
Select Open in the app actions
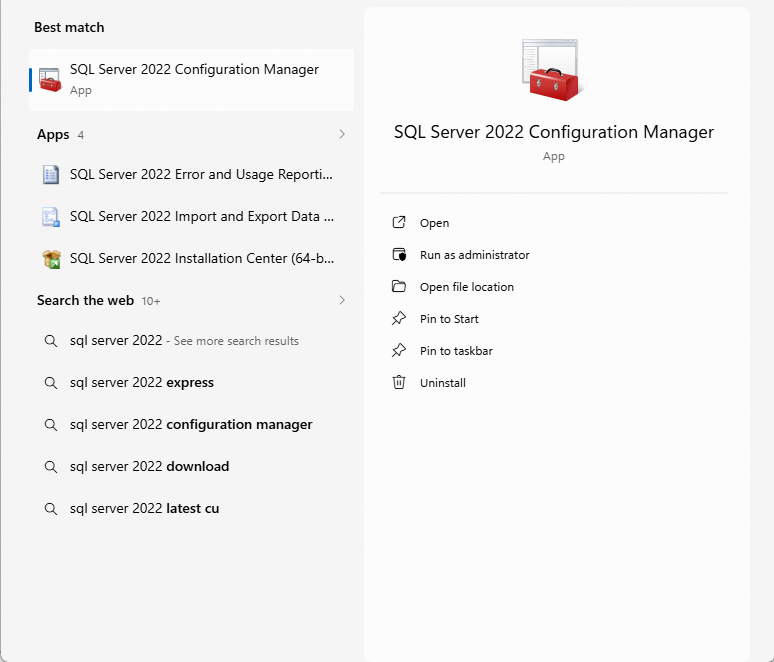click(434, 223)
